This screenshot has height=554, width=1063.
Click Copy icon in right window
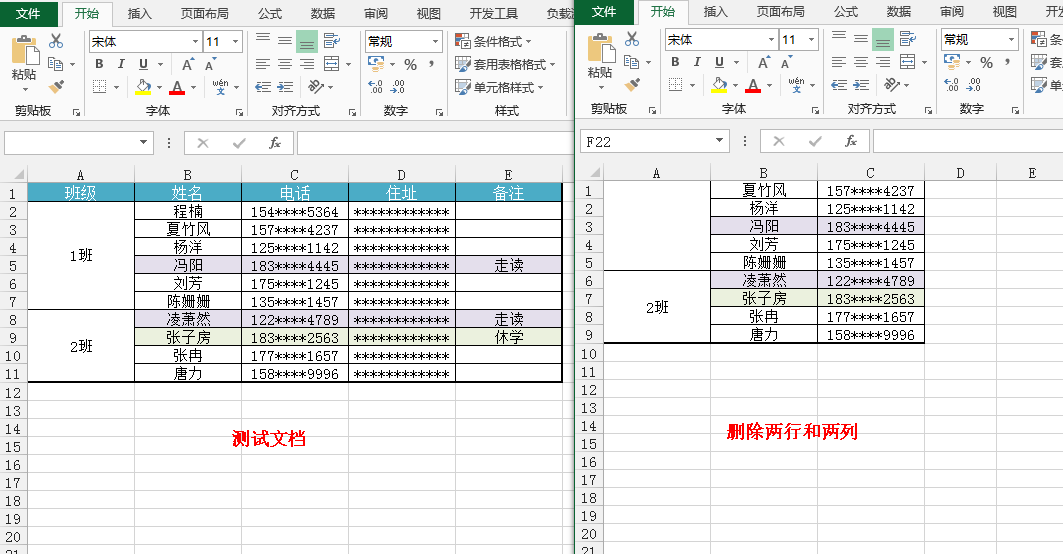(x=631, y=62)
